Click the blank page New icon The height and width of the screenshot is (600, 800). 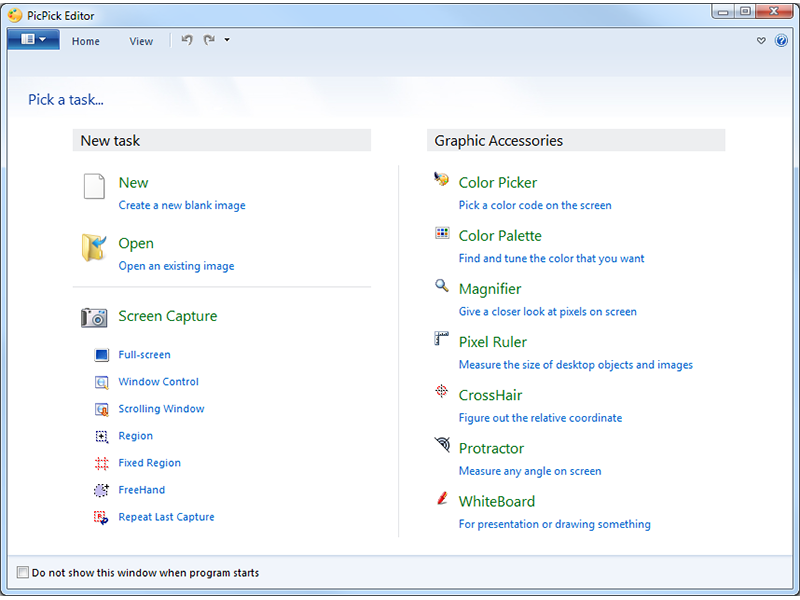tap(94, 187)
